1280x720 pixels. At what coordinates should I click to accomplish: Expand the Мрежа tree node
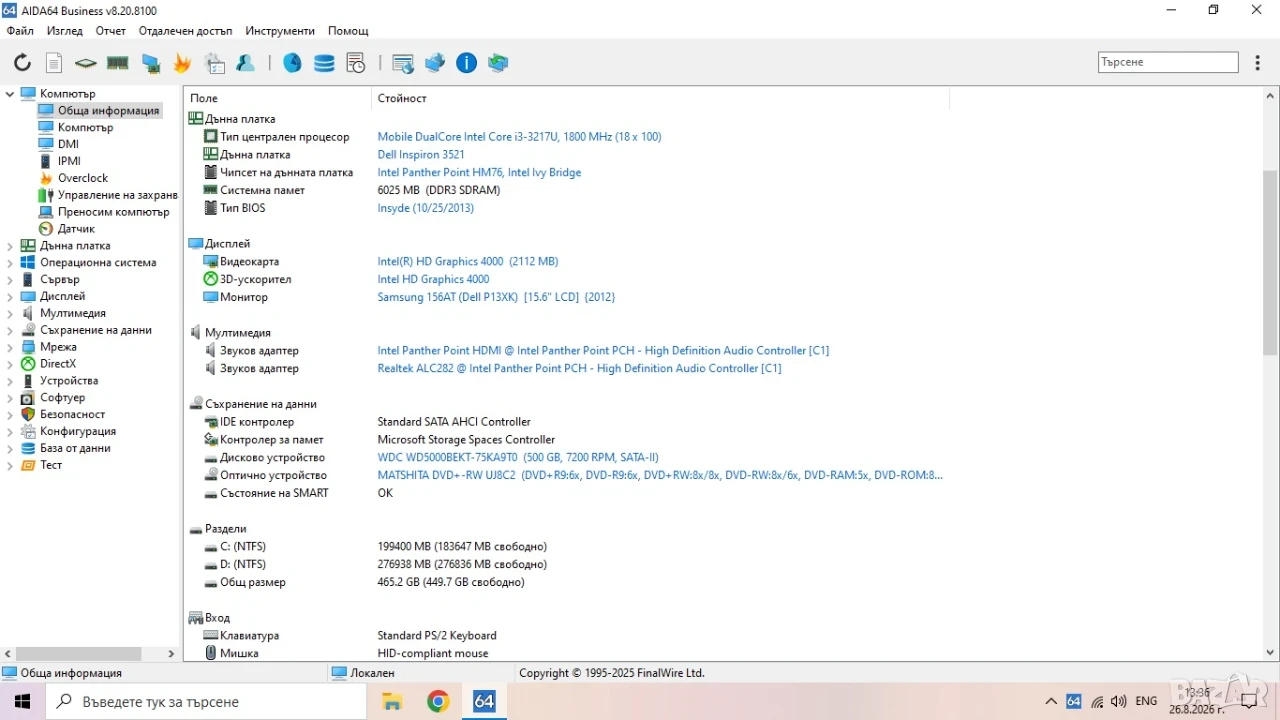(x=10, y=347)
